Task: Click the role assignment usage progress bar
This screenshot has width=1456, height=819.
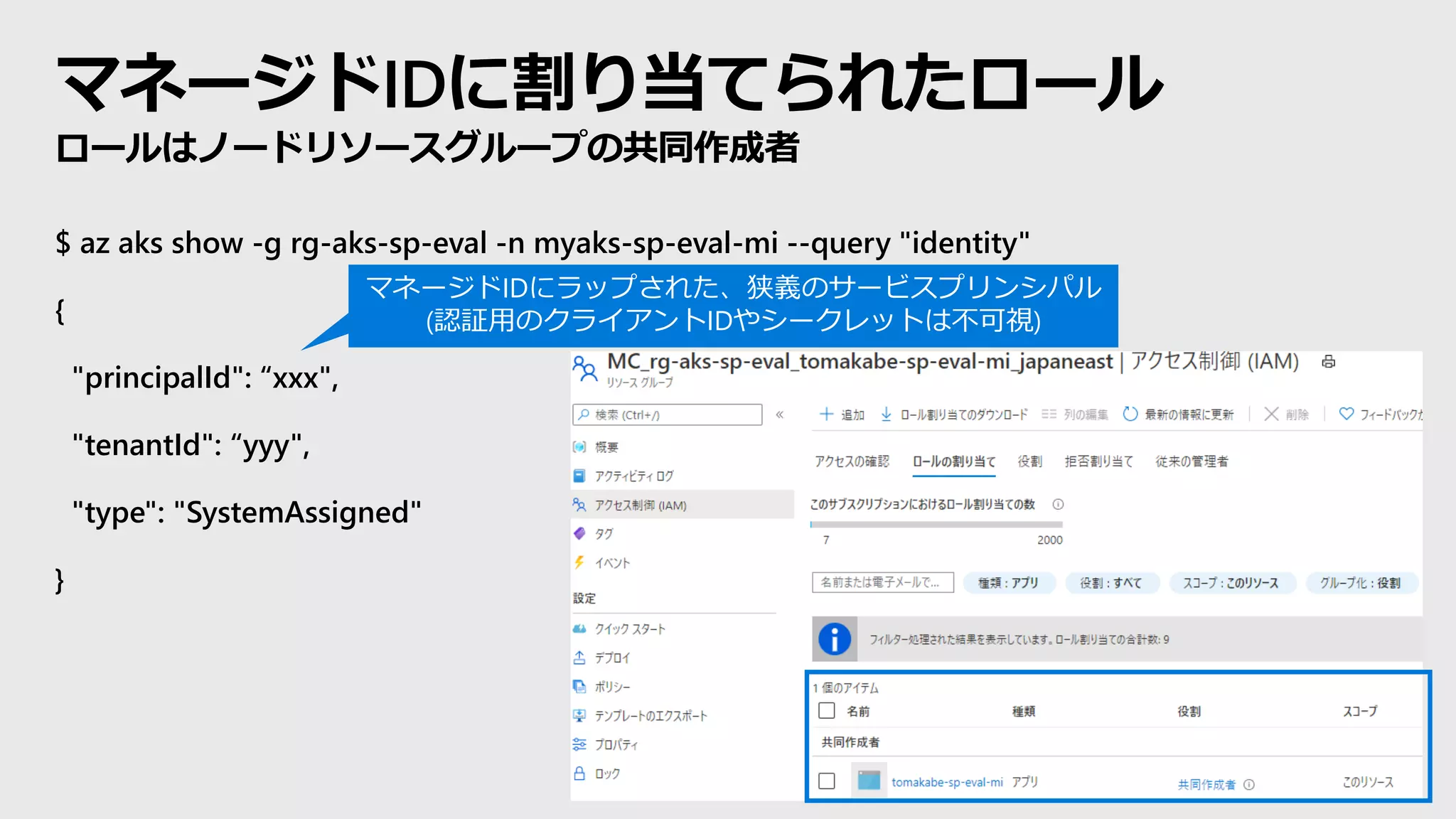Action: pos(936,525)
